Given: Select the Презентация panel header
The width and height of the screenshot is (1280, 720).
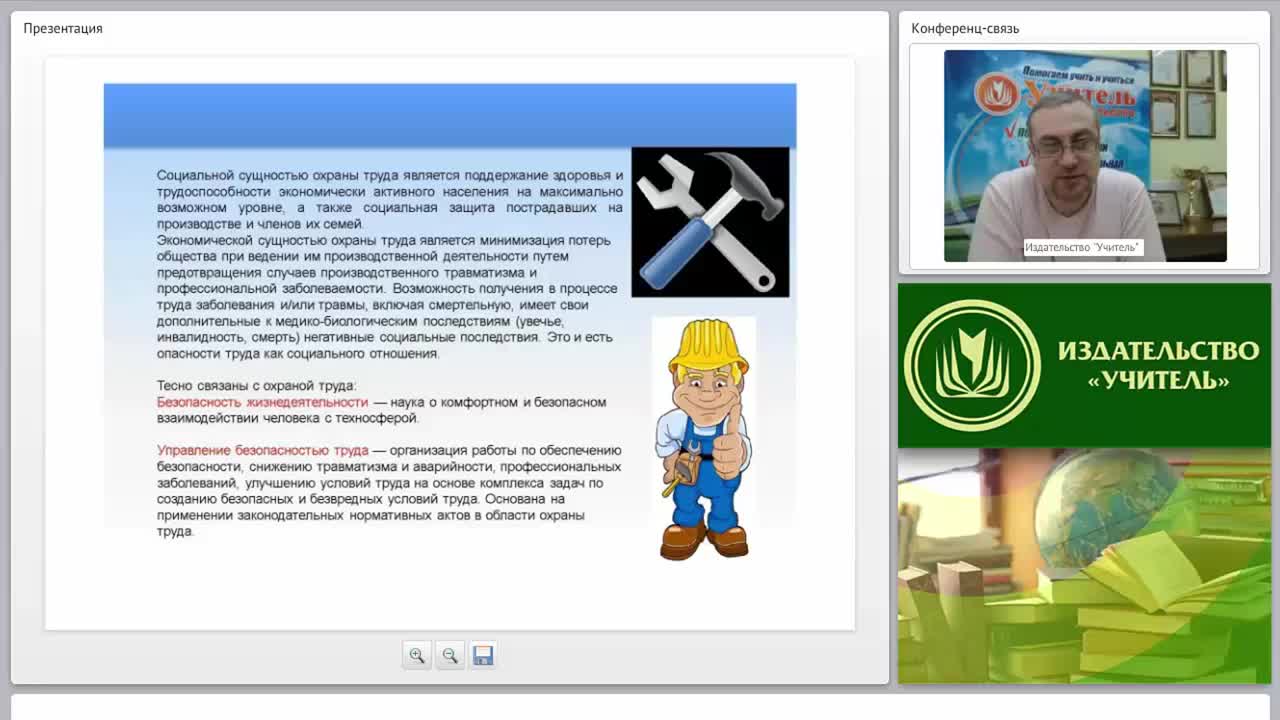Looking at the screenshot, I should point(63,28).
